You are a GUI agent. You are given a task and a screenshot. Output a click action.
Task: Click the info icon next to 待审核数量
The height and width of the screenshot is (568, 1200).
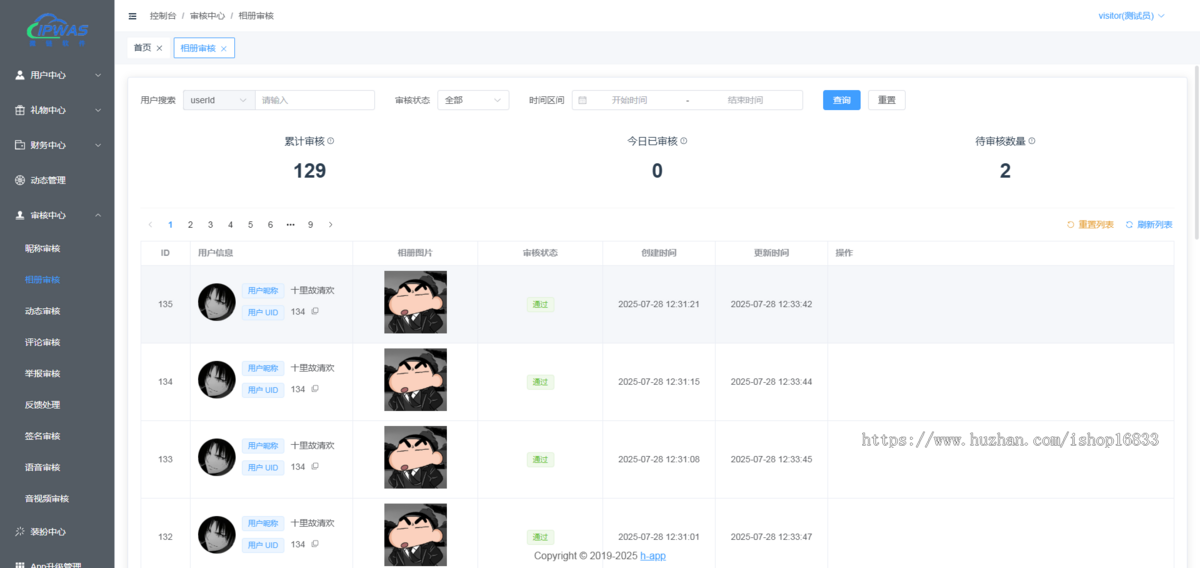(1032, 141)
